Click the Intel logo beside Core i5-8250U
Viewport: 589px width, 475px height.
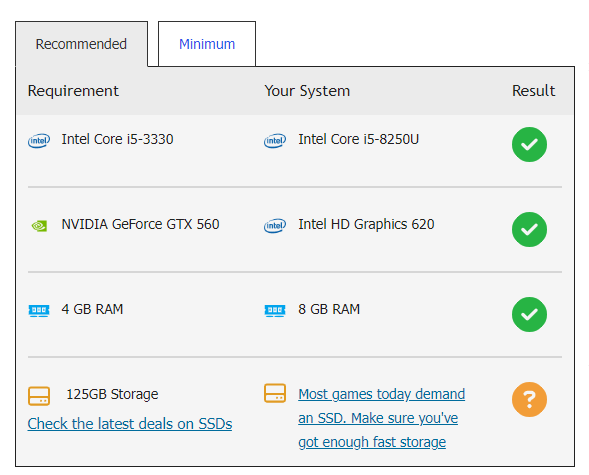click(275, 140)
